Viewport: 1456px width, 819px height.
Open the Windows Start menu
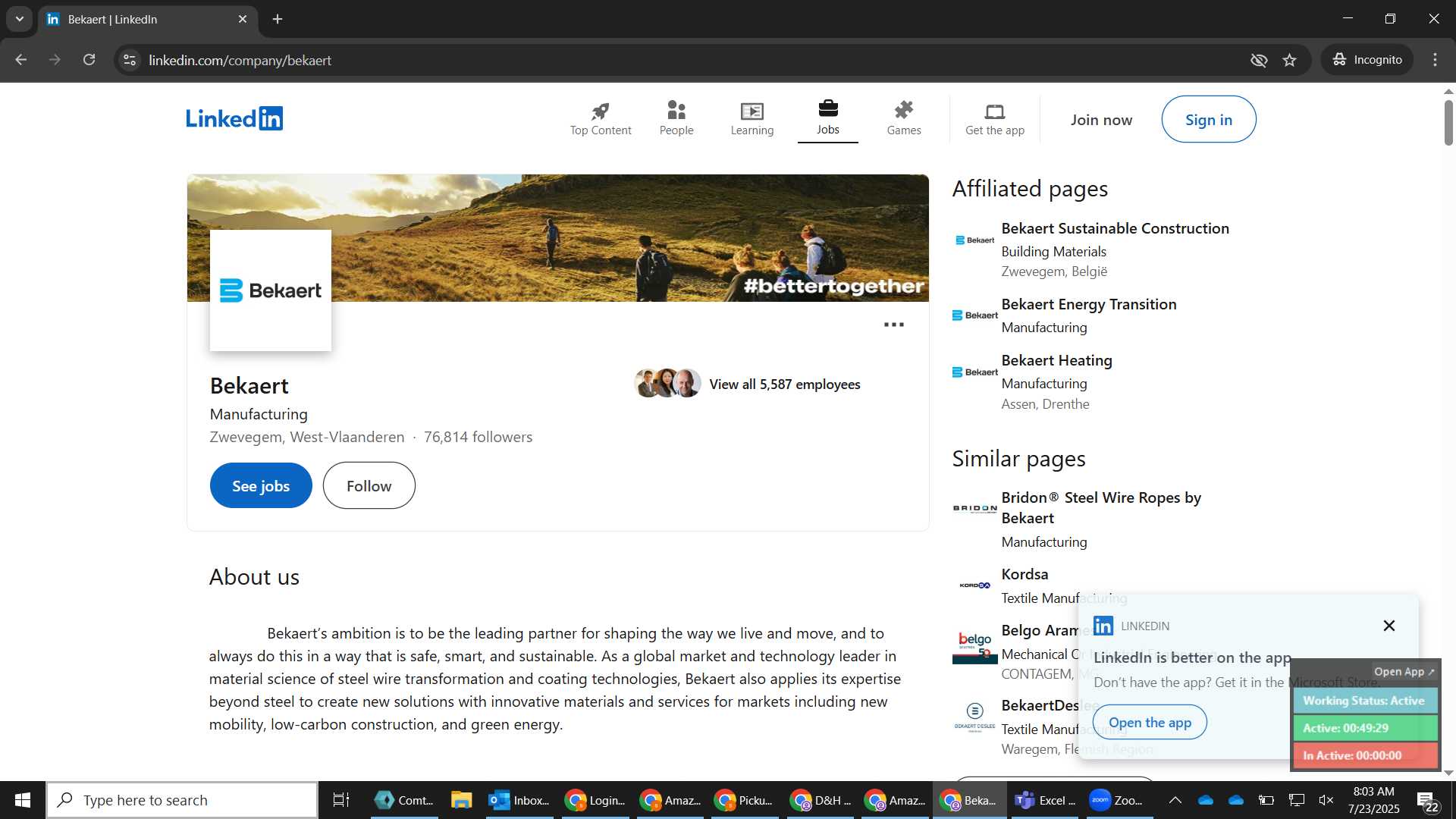[x=23, y=800]
